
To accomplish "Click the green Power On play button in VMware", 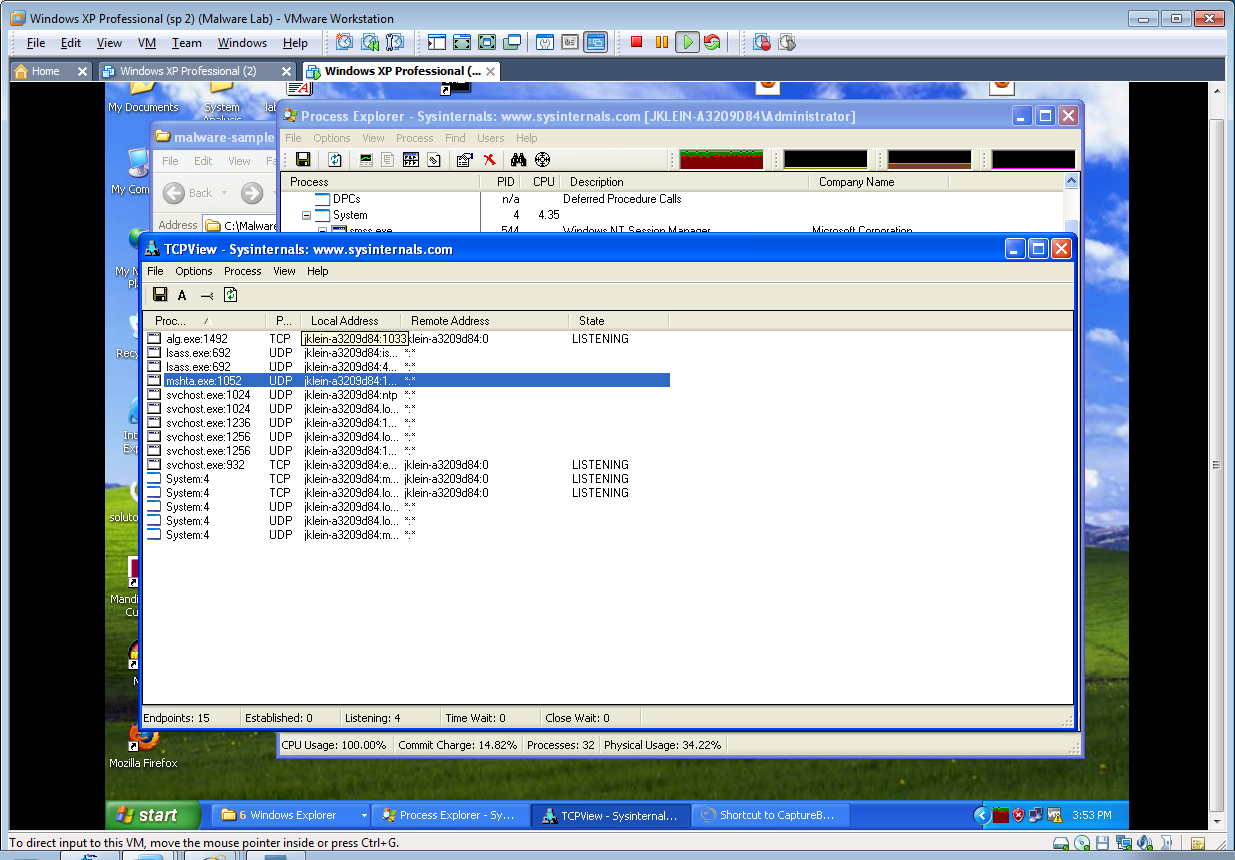I will tap(687, 42).
